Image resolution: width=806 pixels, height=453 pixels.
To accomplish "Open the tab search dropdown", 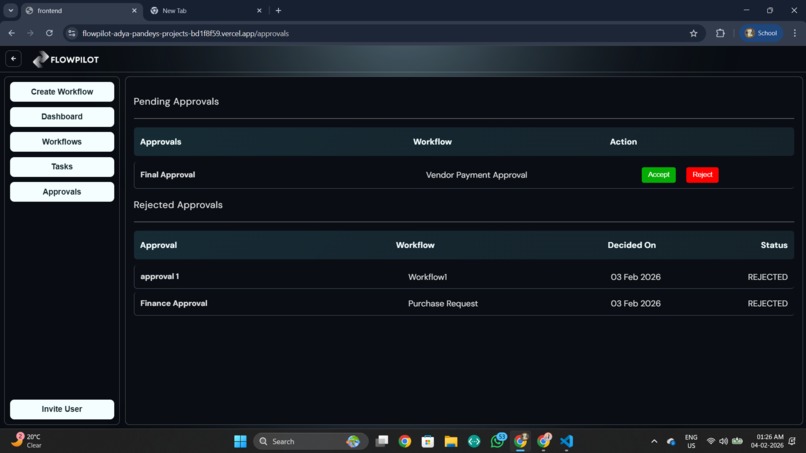I will click(x=11, y=11).
